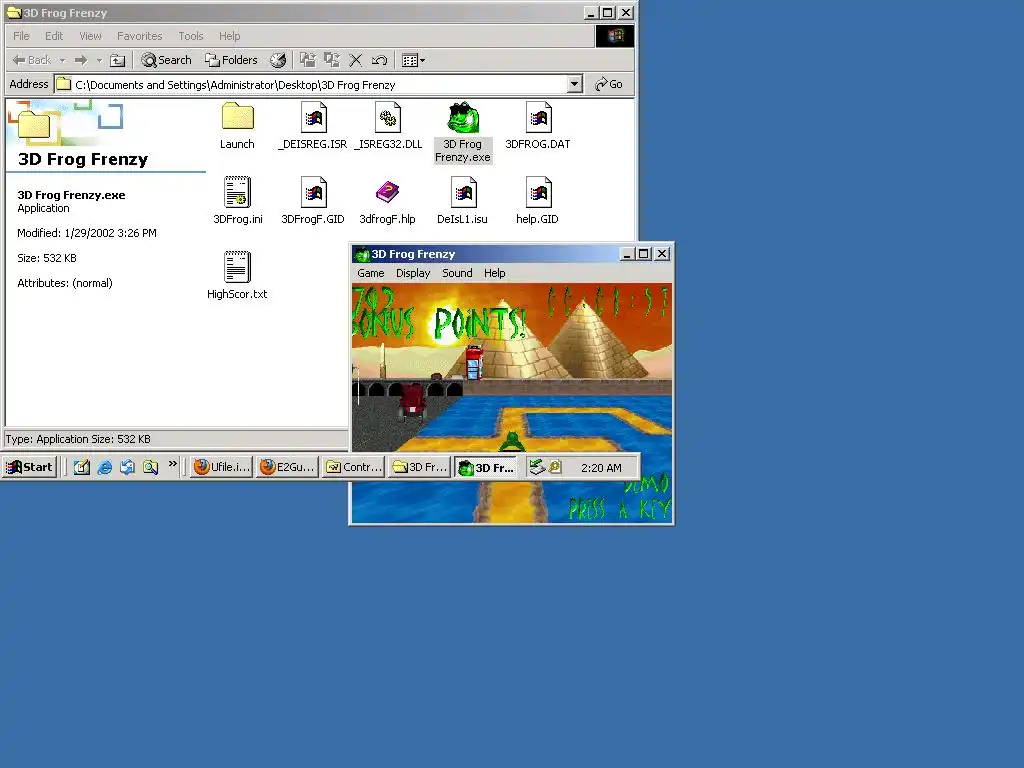Open the Game menu in 3D Frog Frenzy

(x=370, y=273)
